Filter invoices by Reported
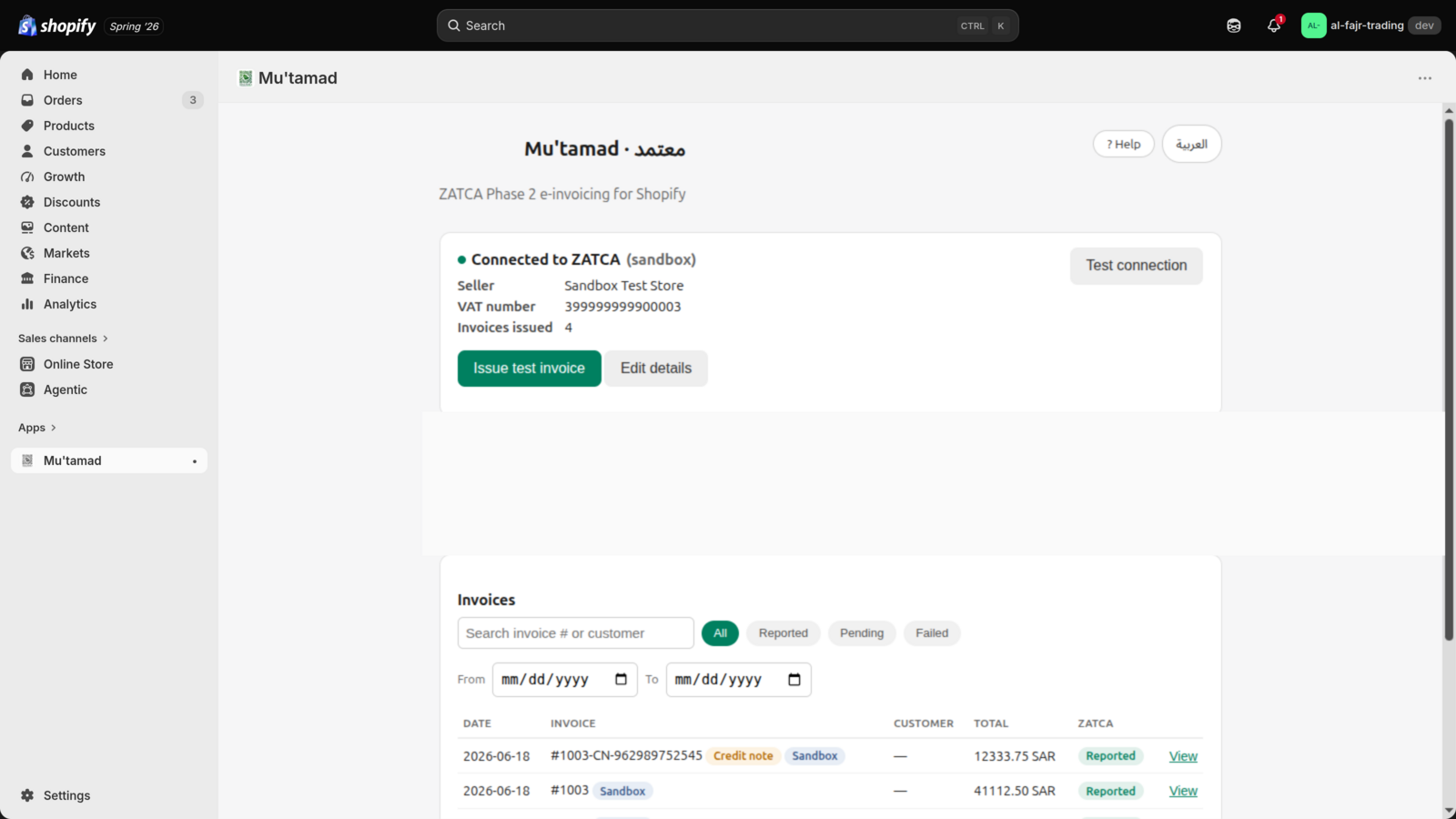 783,633
